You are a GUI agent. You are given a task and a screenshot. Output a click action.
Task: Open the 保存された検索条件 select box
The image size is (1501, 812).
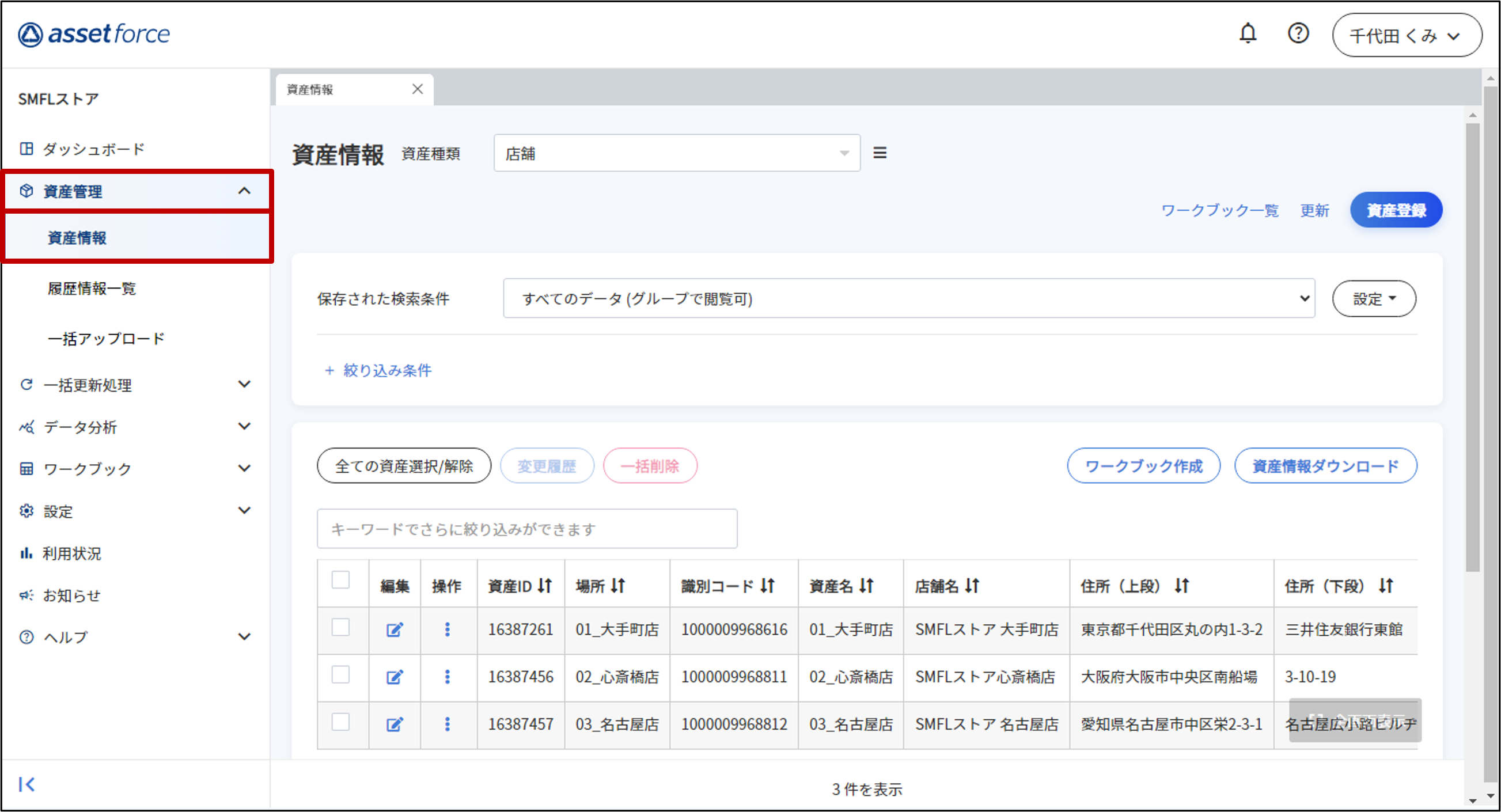click(908, 299)
